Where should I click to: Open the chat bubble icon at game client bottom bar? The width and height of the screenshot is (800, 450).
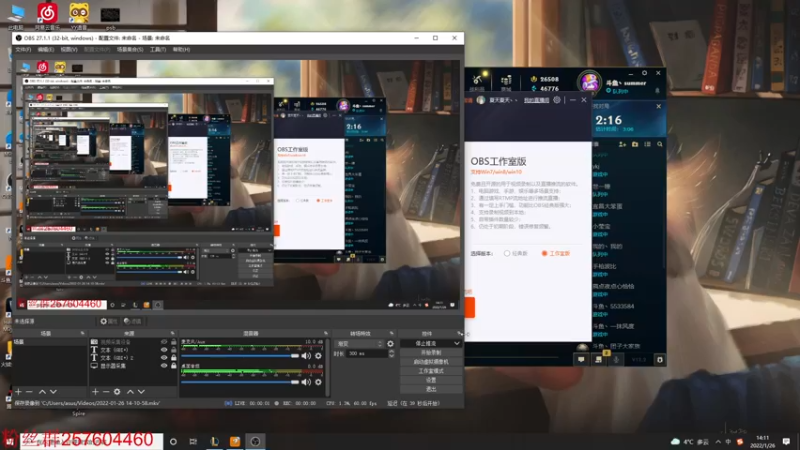pos(581,360)
